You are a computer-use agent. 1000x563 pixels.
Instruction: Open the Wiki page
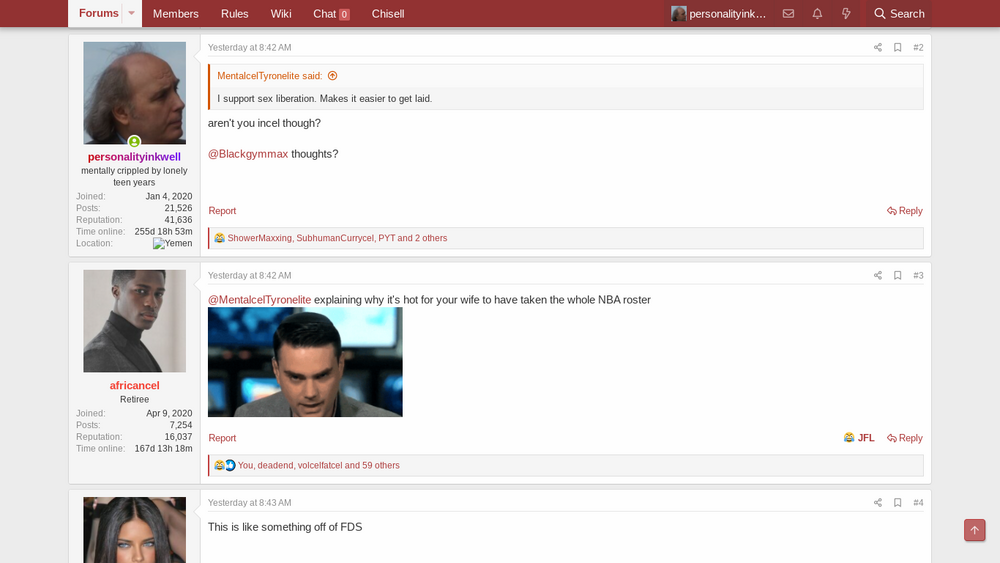click(x=281, y=13)
